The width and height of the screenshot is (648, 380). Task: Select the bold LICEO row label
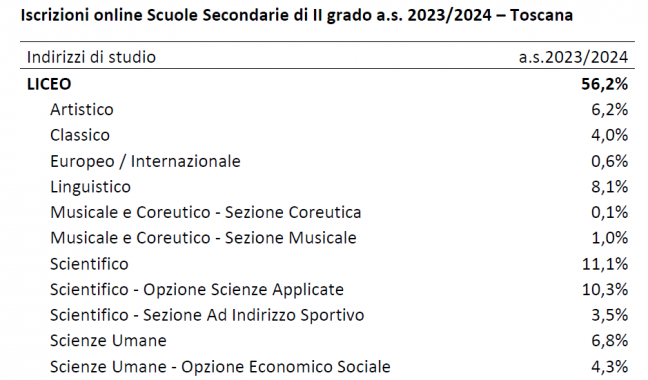pos(49,84)
